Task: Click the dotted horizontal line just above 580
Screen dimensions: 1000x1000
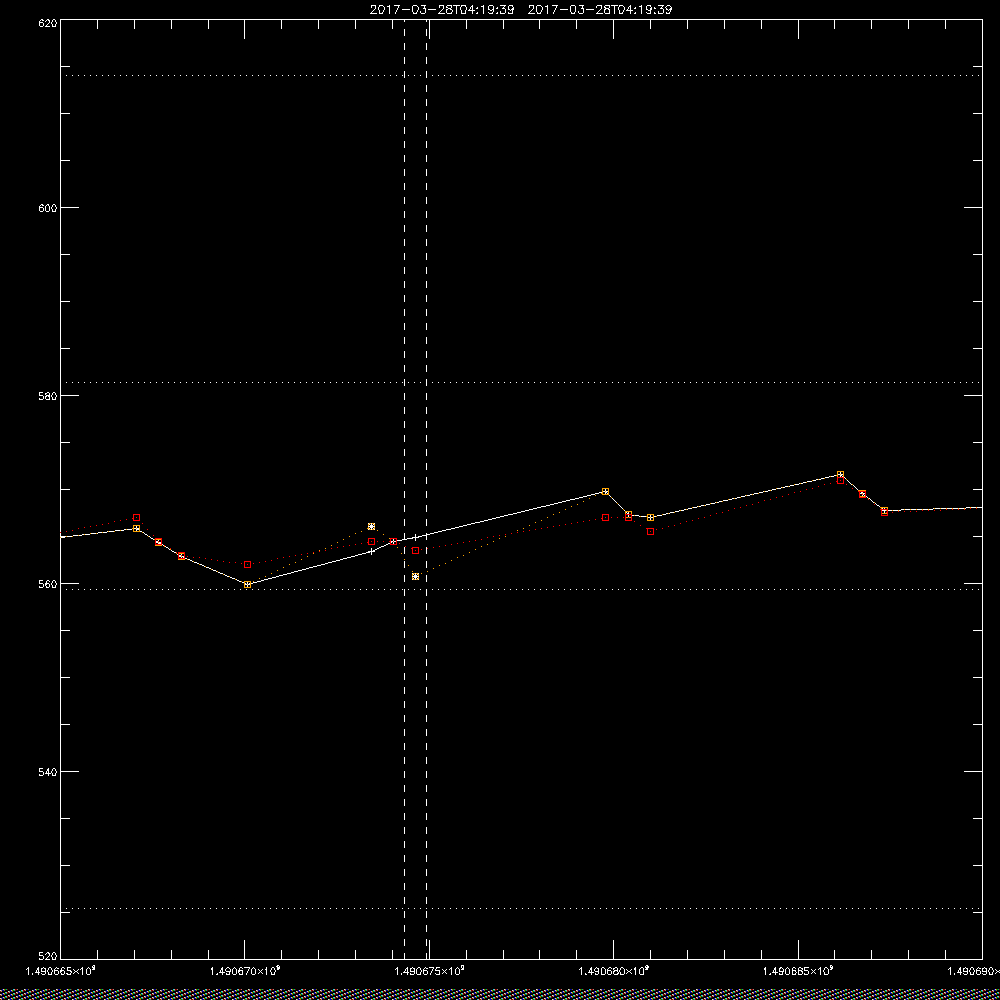Action: (521, 383)
